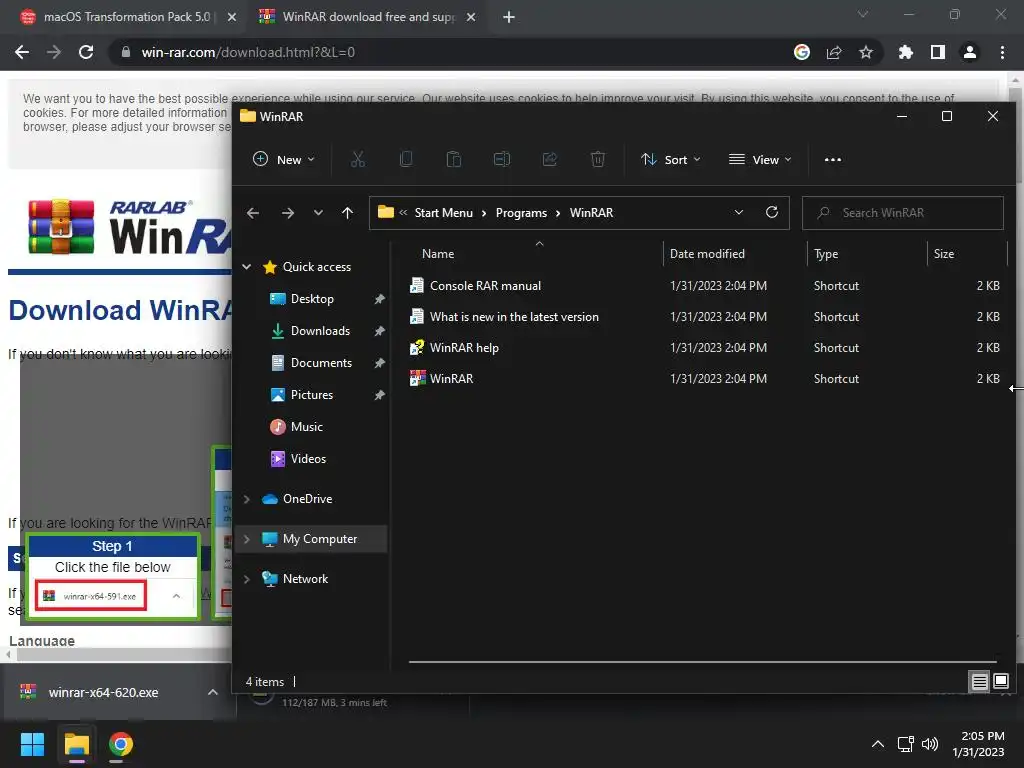The image size is (1024, 768).
Task: Switch to large thumbnails view icon
Action: [x=1001, y=681]
